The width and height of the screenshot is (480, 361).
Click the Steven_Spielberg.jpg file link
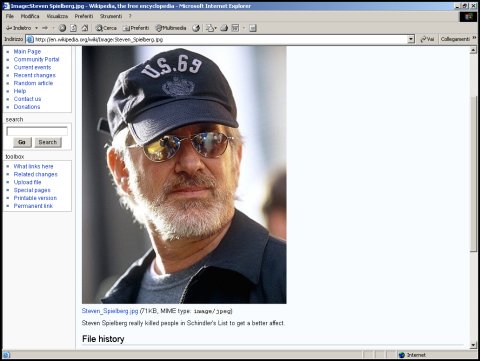[x=110, y=311]
